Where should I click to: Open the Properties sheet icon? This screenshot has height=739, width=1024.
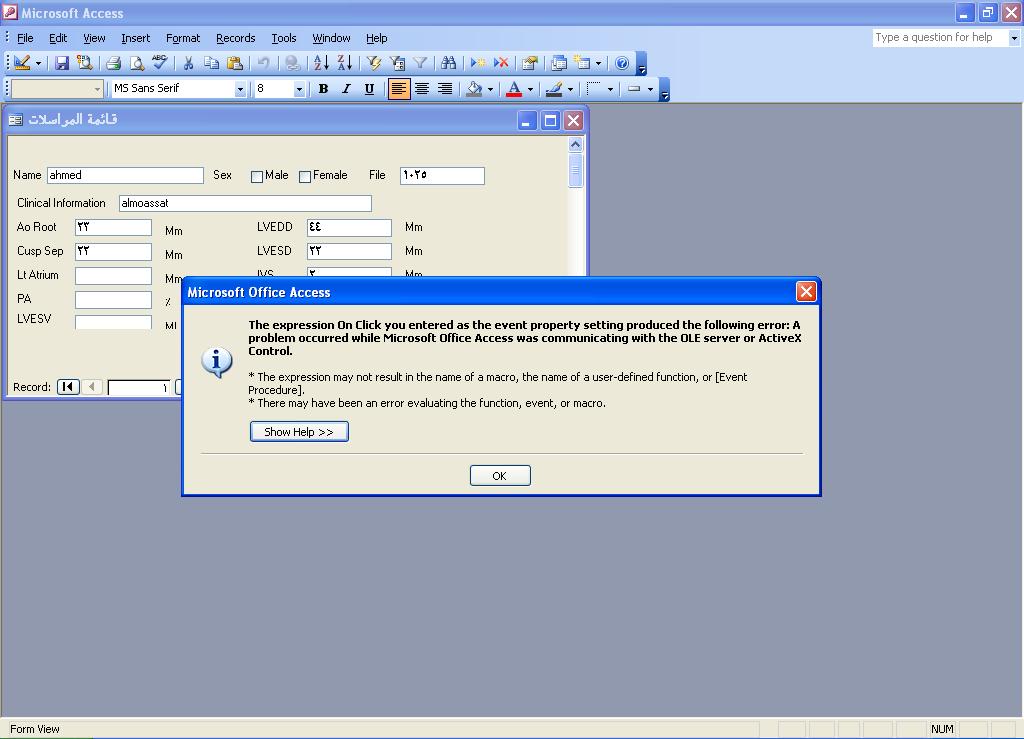pos(530,63)
